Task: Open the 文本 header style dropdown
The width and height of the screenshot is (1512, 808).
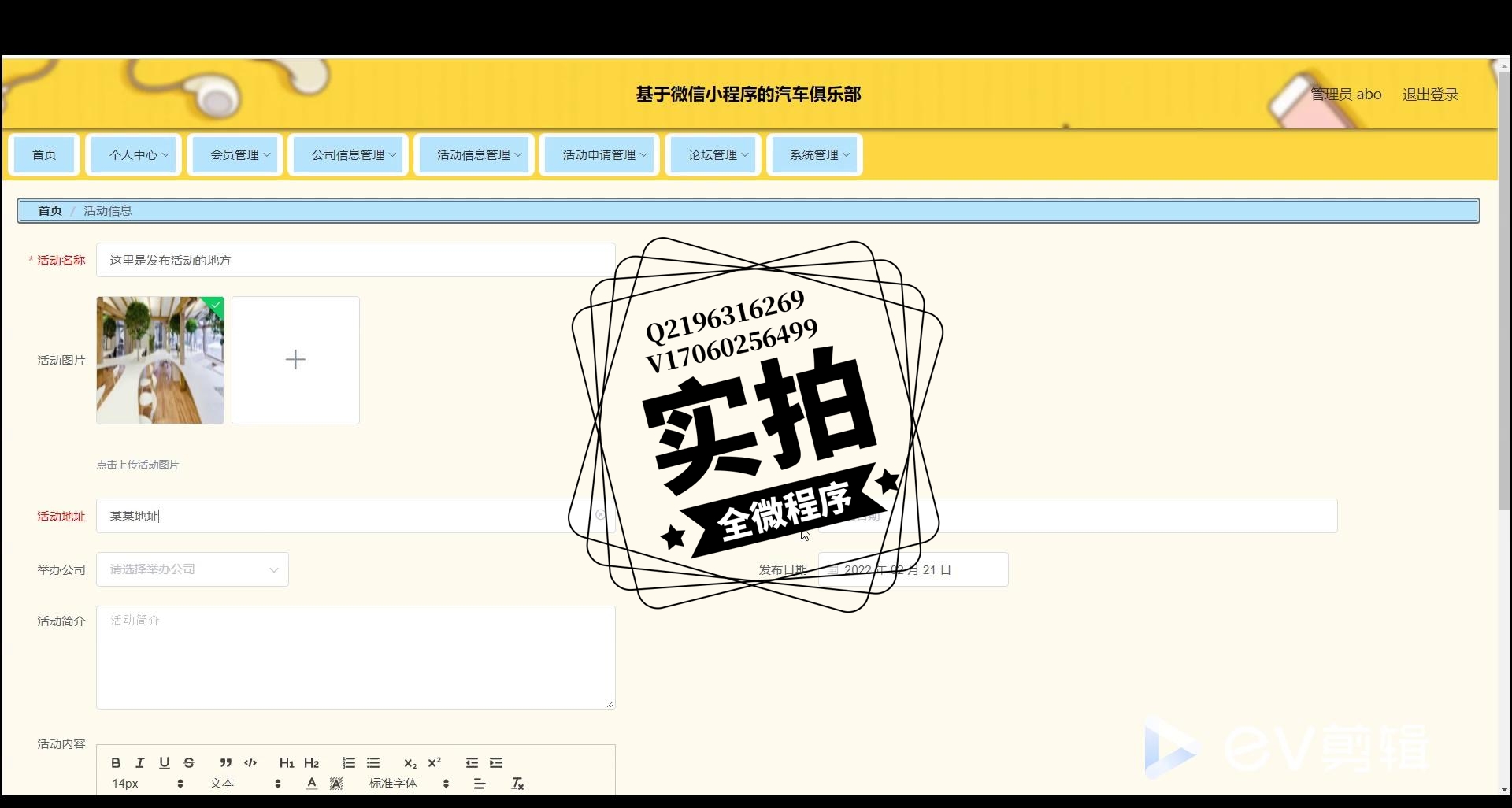Action: [245, 783]
